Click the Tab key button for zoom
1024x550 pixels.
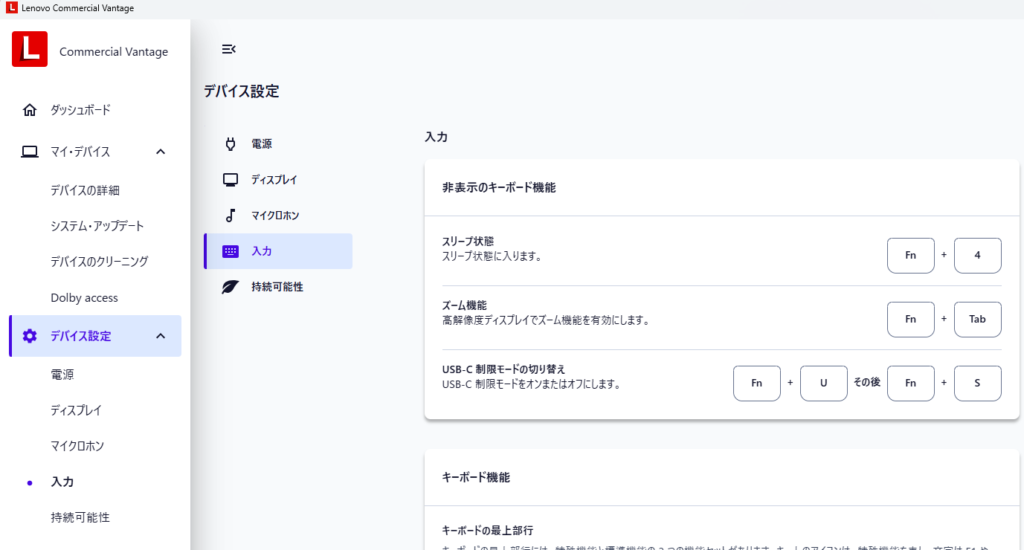coord(977,319)
